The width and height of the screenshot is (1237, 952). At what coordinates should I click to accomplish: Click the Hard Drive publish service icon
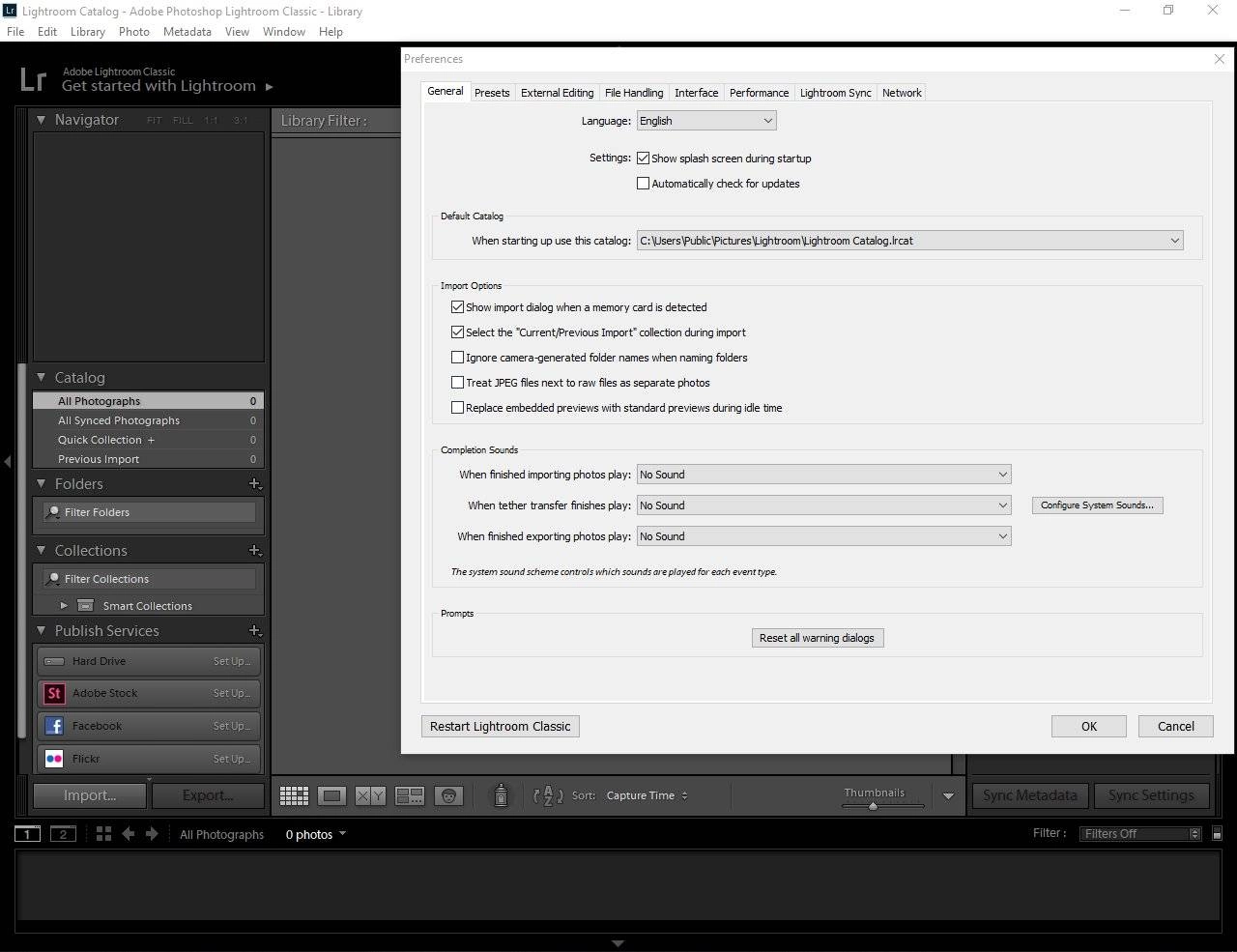pos(54,661)
